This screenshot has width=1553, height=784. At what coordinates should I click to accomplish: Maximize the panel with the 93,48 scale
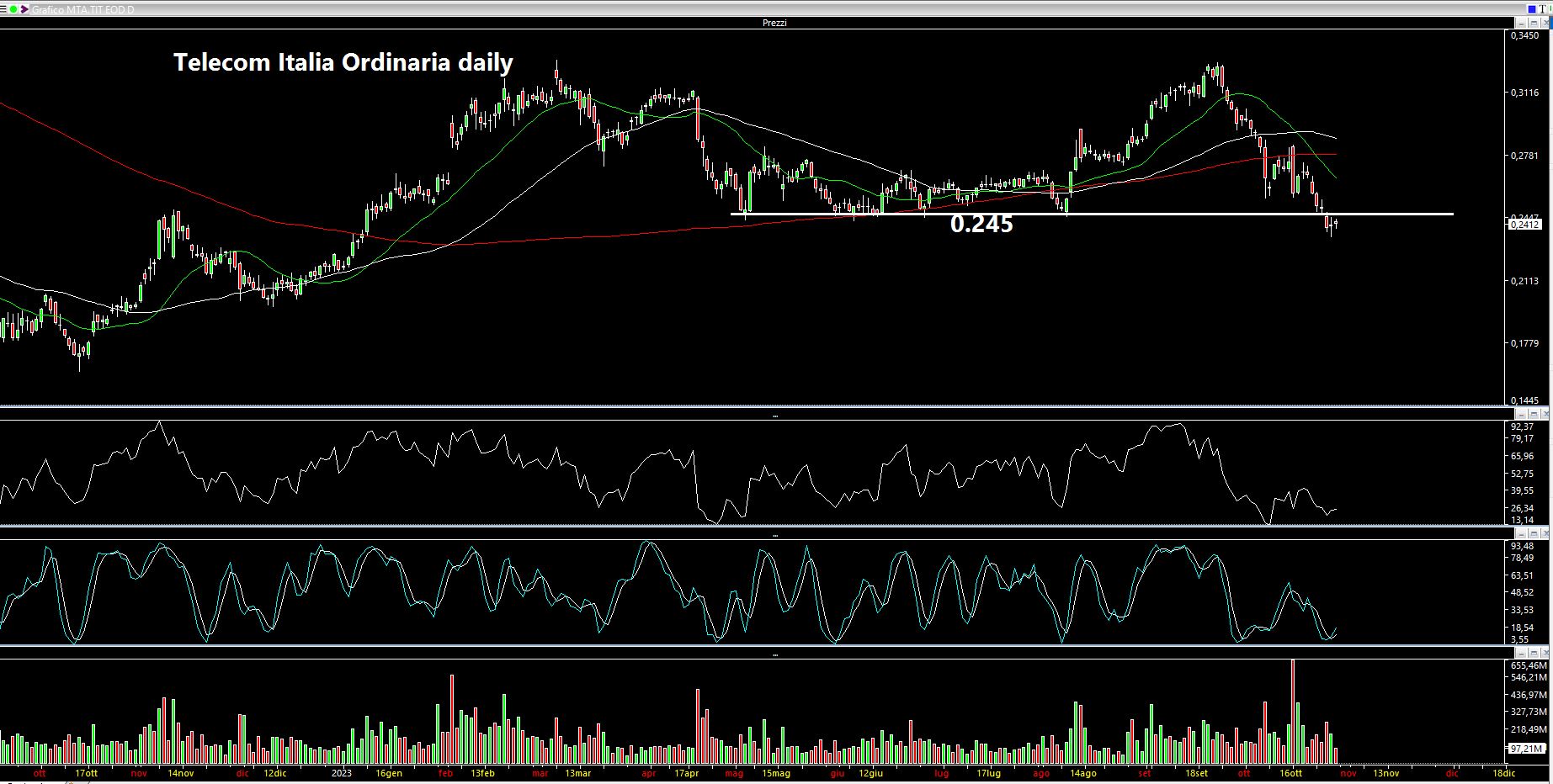point(1534,534)
